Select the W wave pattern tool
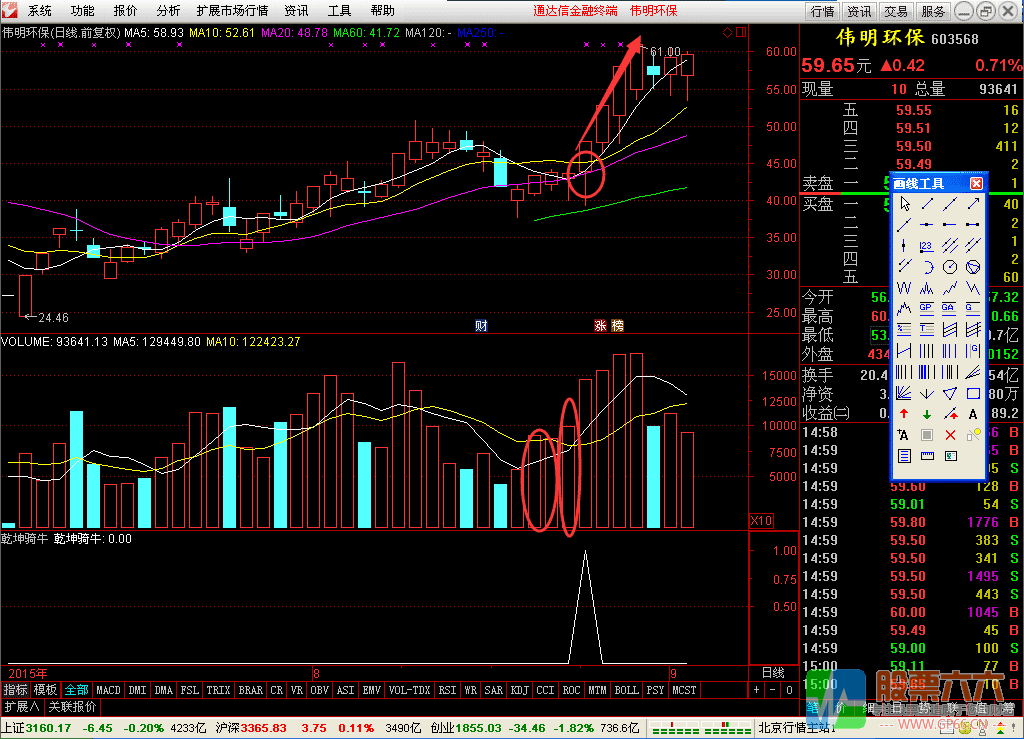Image resolution: width=1024 pixels, height=739 pixels. [904, 288]
